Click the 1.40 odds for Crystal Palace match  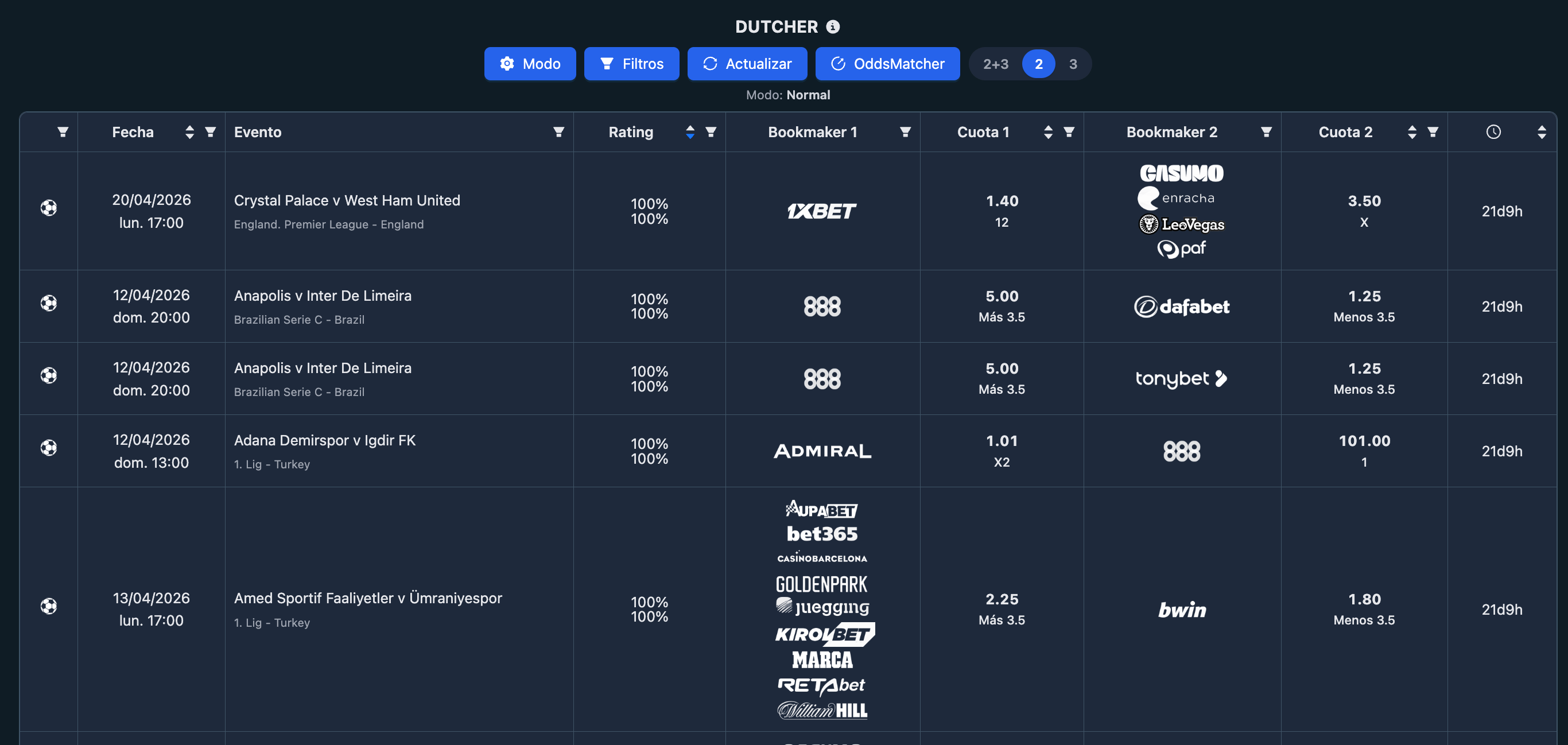pos(1002,201)
